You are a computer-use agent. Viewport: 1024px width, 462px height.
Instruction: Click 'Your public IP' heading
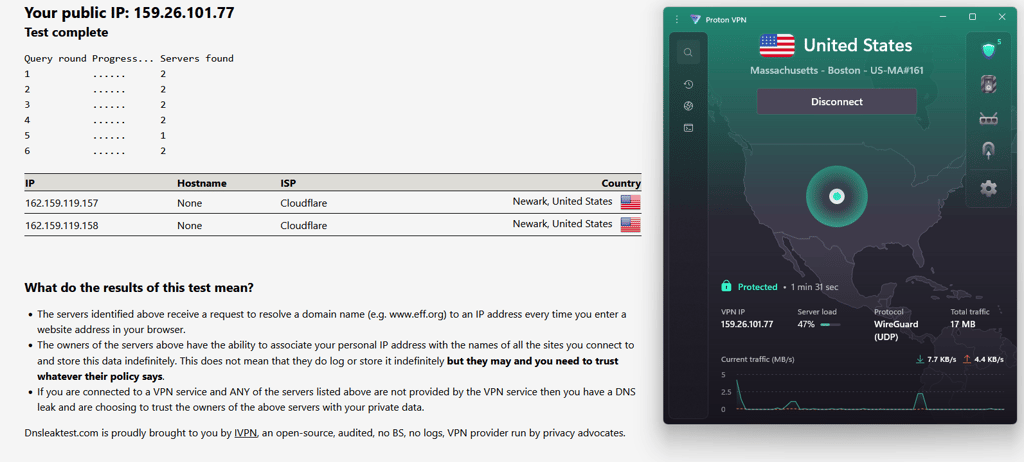pos(129,12)
